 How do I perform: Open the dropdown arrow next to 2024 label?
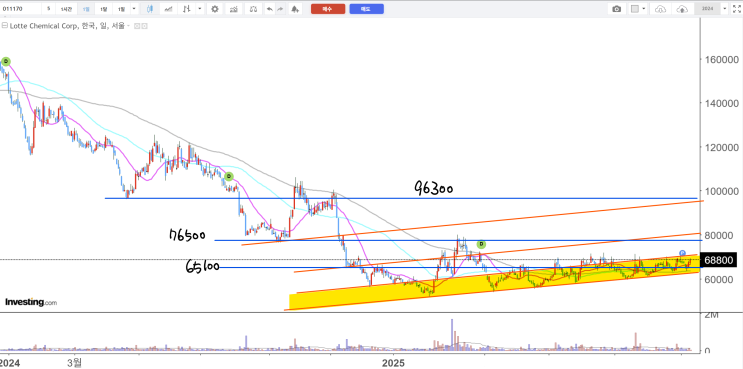[x=724, y=9]
